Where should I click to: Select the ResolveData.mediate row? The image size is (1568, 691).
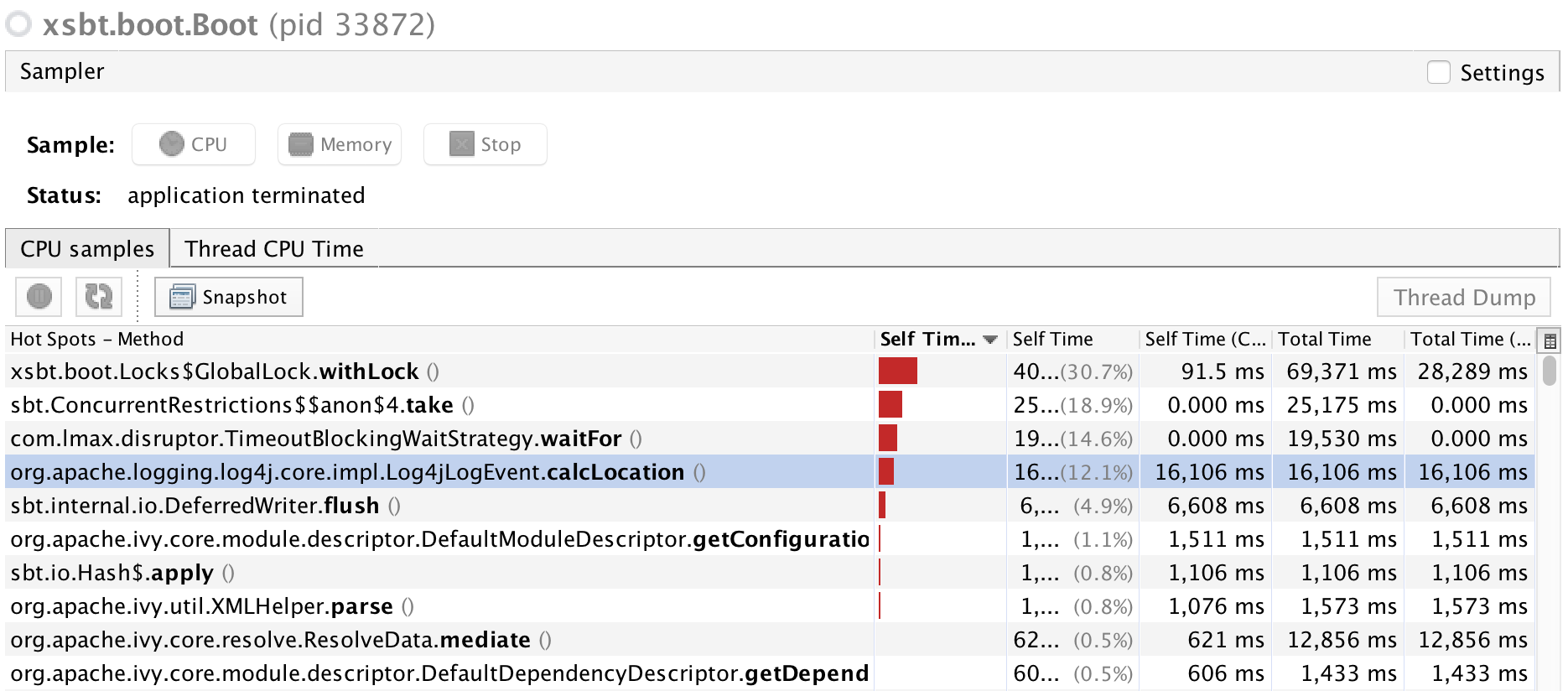771,640
